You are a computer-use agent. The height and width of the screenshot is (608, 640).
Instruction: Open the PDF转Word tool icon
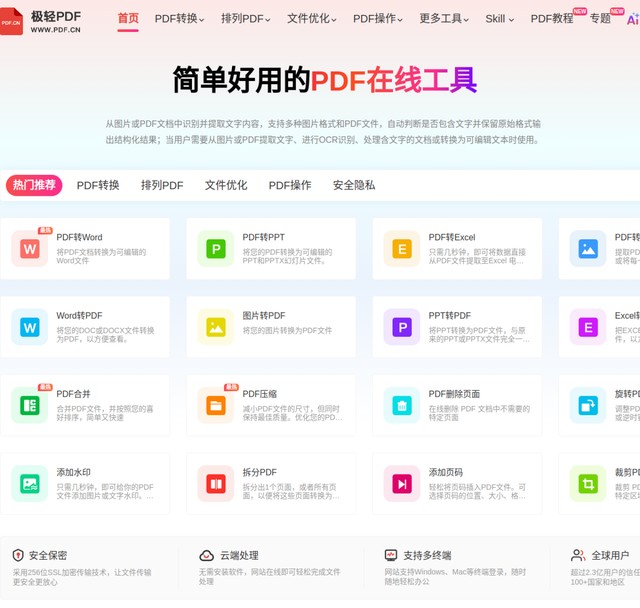(x=30, y=249)
